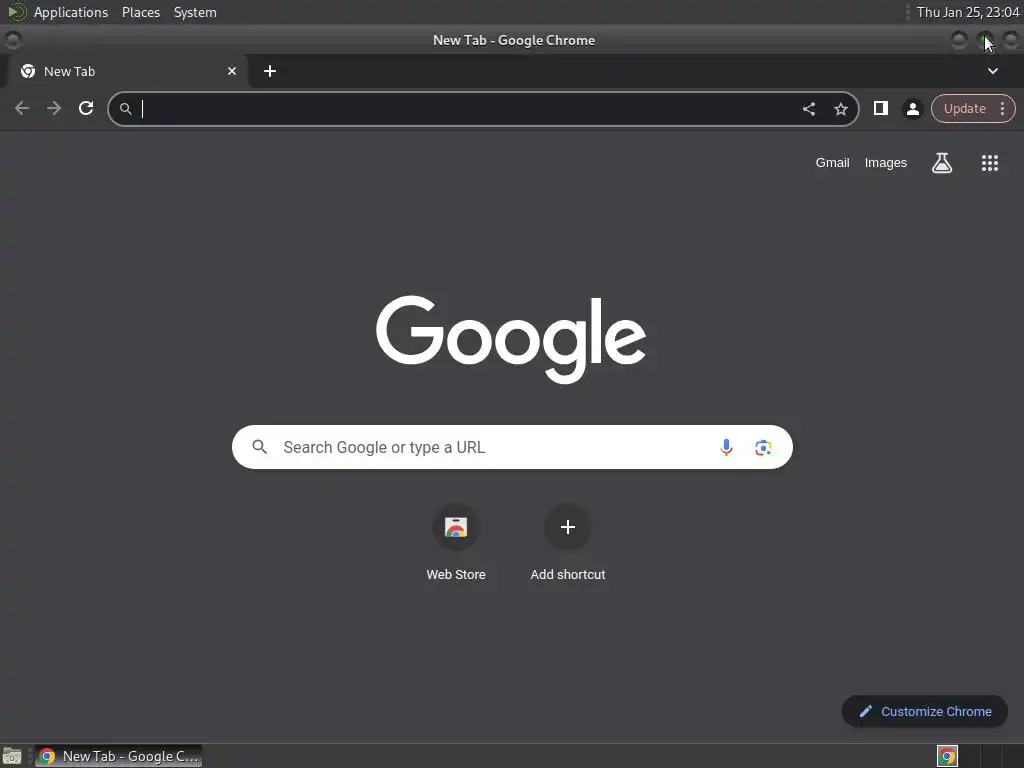1024x768 pixels.
Task: Open the Web Store shortcut
Action: point(456,542)
